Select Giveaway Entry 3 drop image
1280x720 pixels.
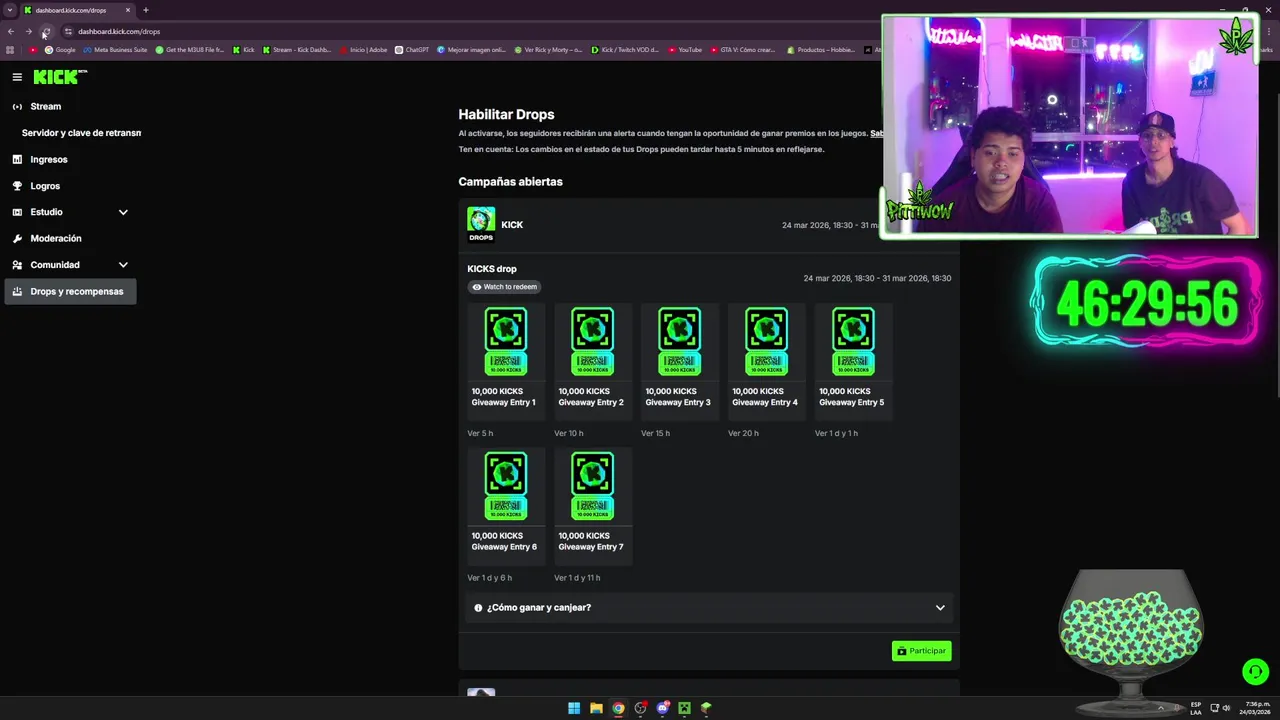[679, 342]
